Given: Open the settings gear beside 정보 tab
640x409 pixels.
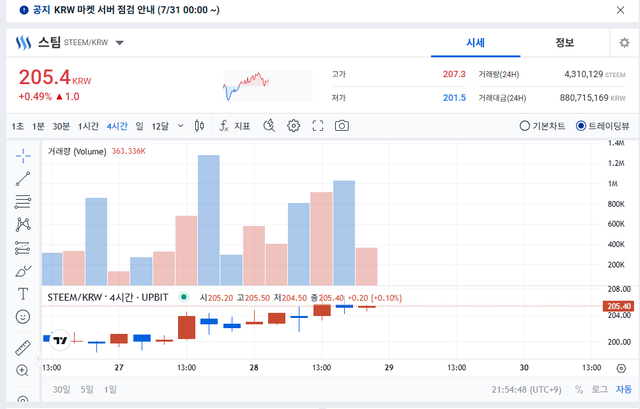Looking at the screenshot, I should pyautogui.click(x=624, y=42).
